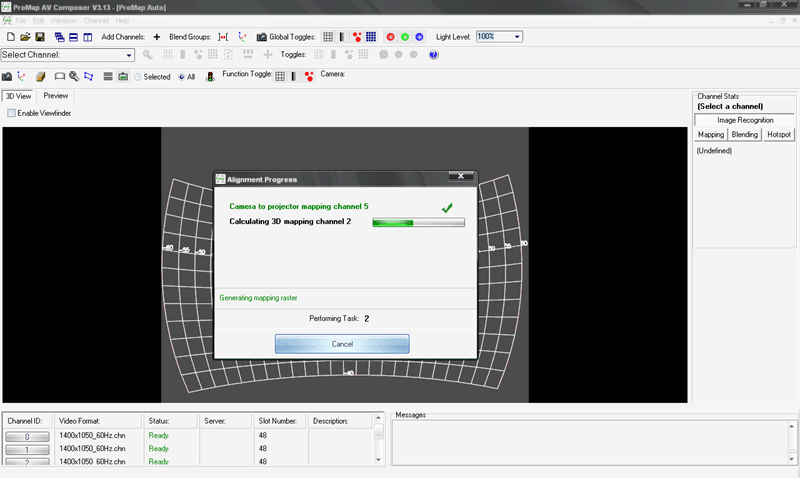Click the Add Channels plus icon
This screenshot has height=478, width=800.
[156, 37]
